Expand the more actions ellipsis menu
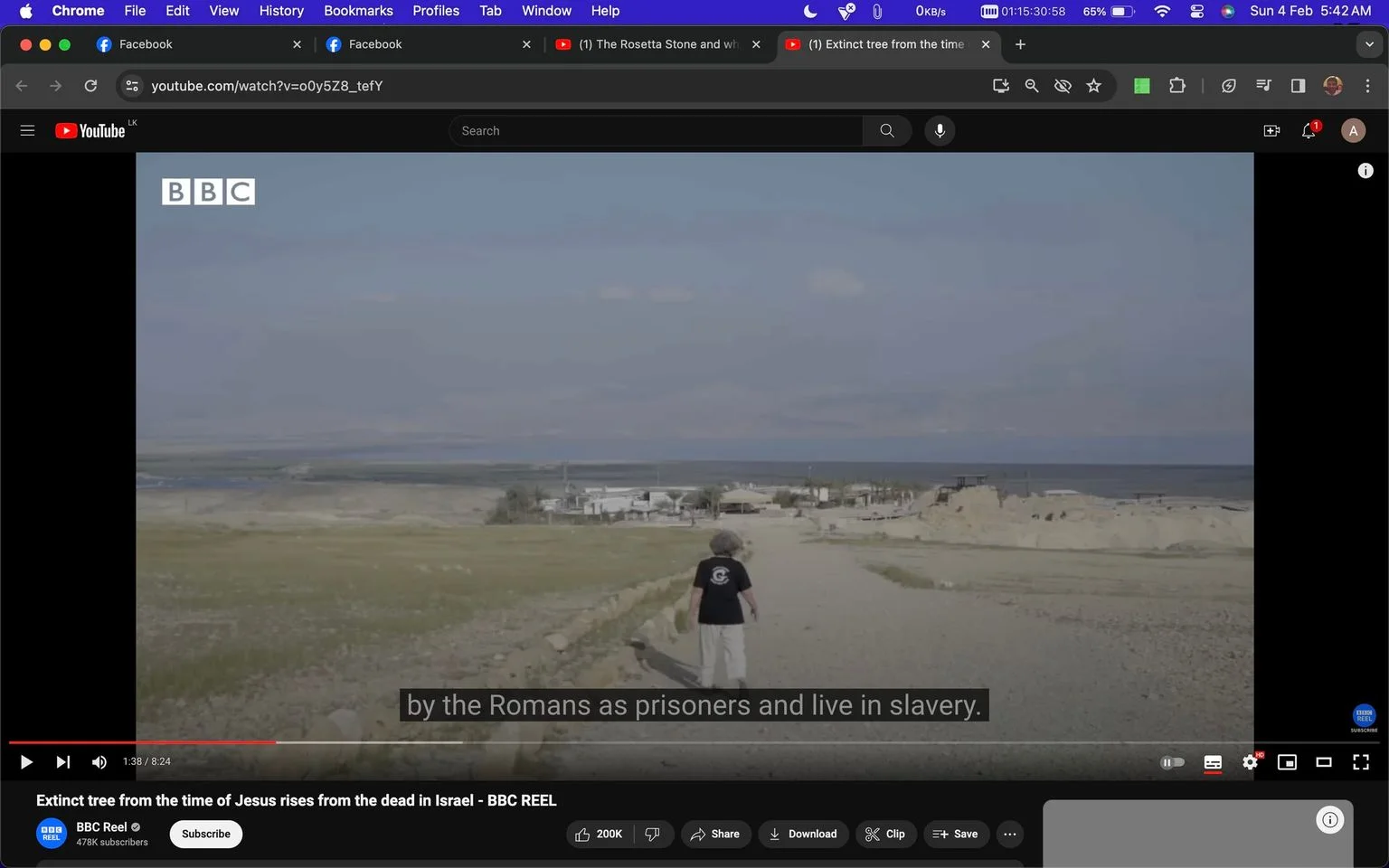This screenshot has height=868, width=1389. [x=1010, y=834]
